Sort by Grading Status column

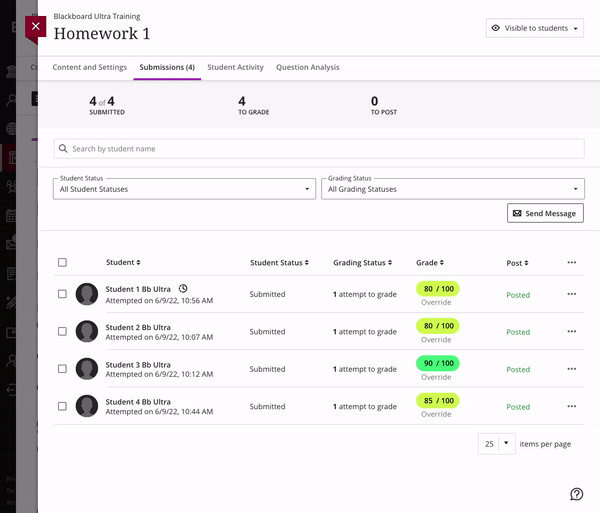[x=362, y=263]
